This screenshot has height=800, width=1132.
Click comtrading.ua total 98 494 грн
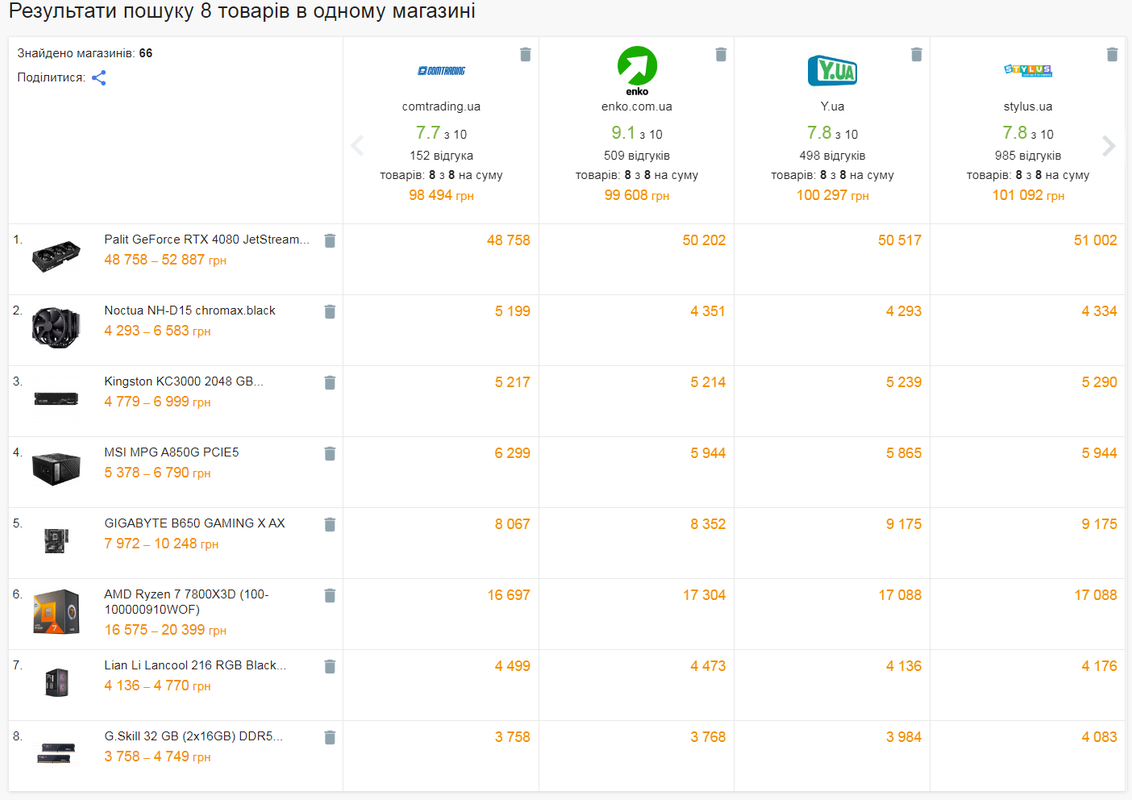pyautogui.click(x=441, y=195)
